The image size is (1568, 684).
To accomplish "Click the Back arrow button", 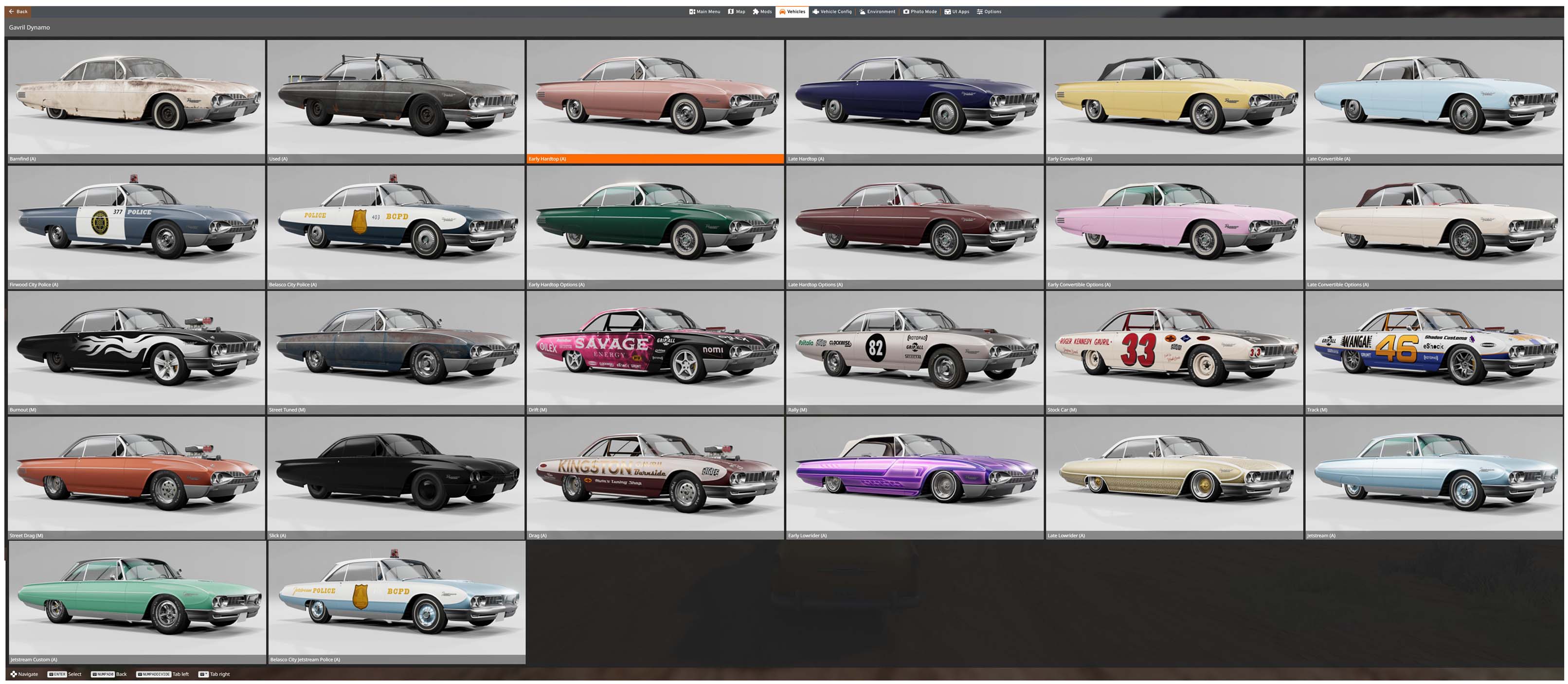I will coord(18,12).
